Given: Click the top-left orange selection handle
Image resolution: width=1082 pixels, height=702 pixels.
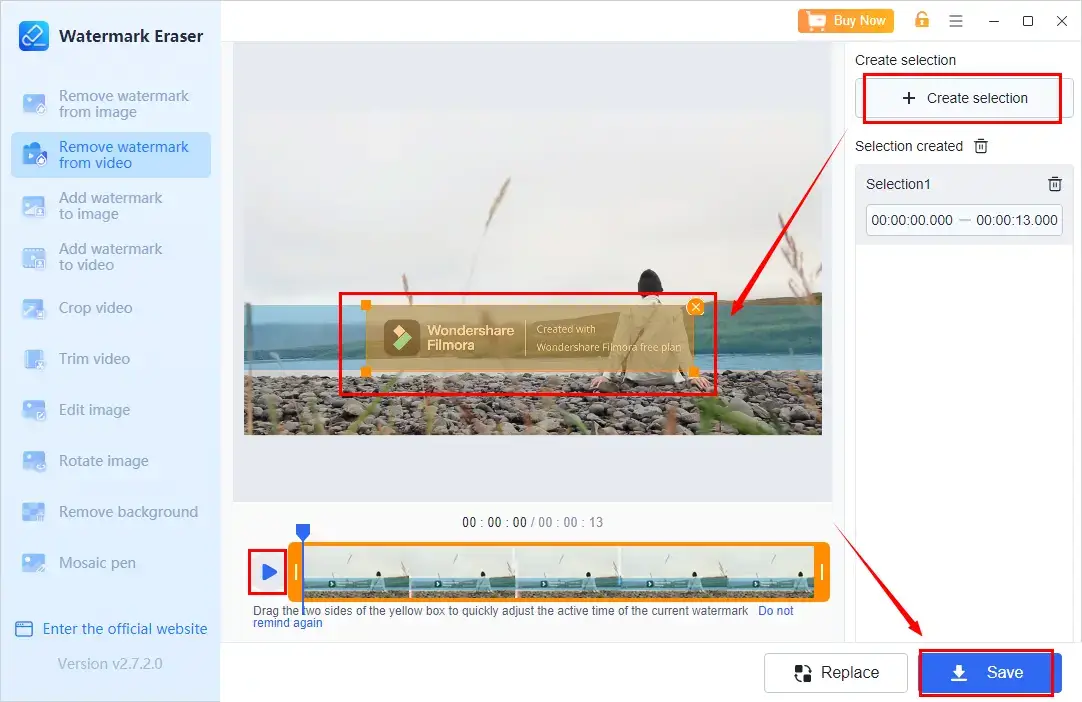Looking at the screenshot, I should [366, 305].
